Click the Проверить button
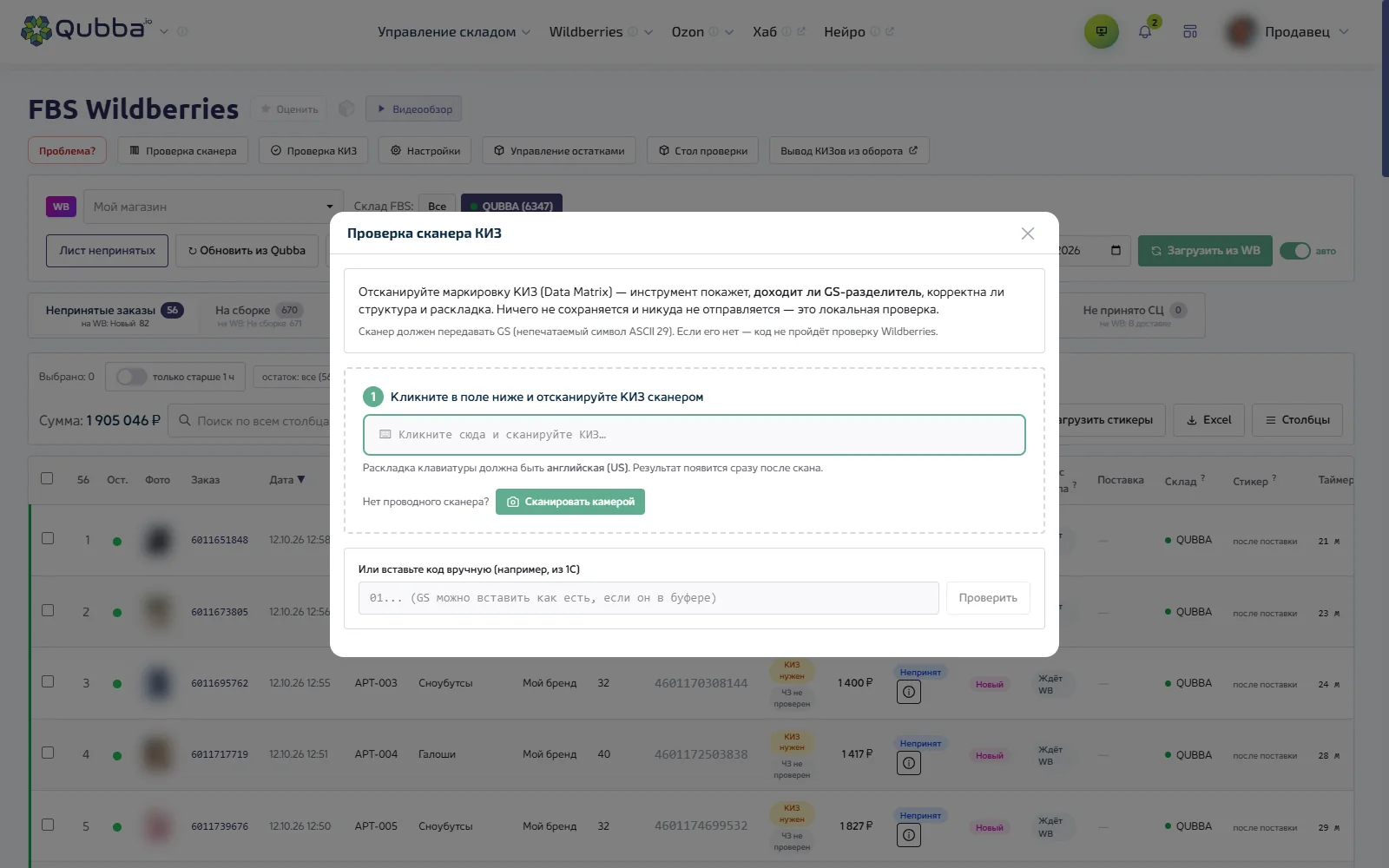Screen dimensions: 1389x868 click(x=988, y=598)
